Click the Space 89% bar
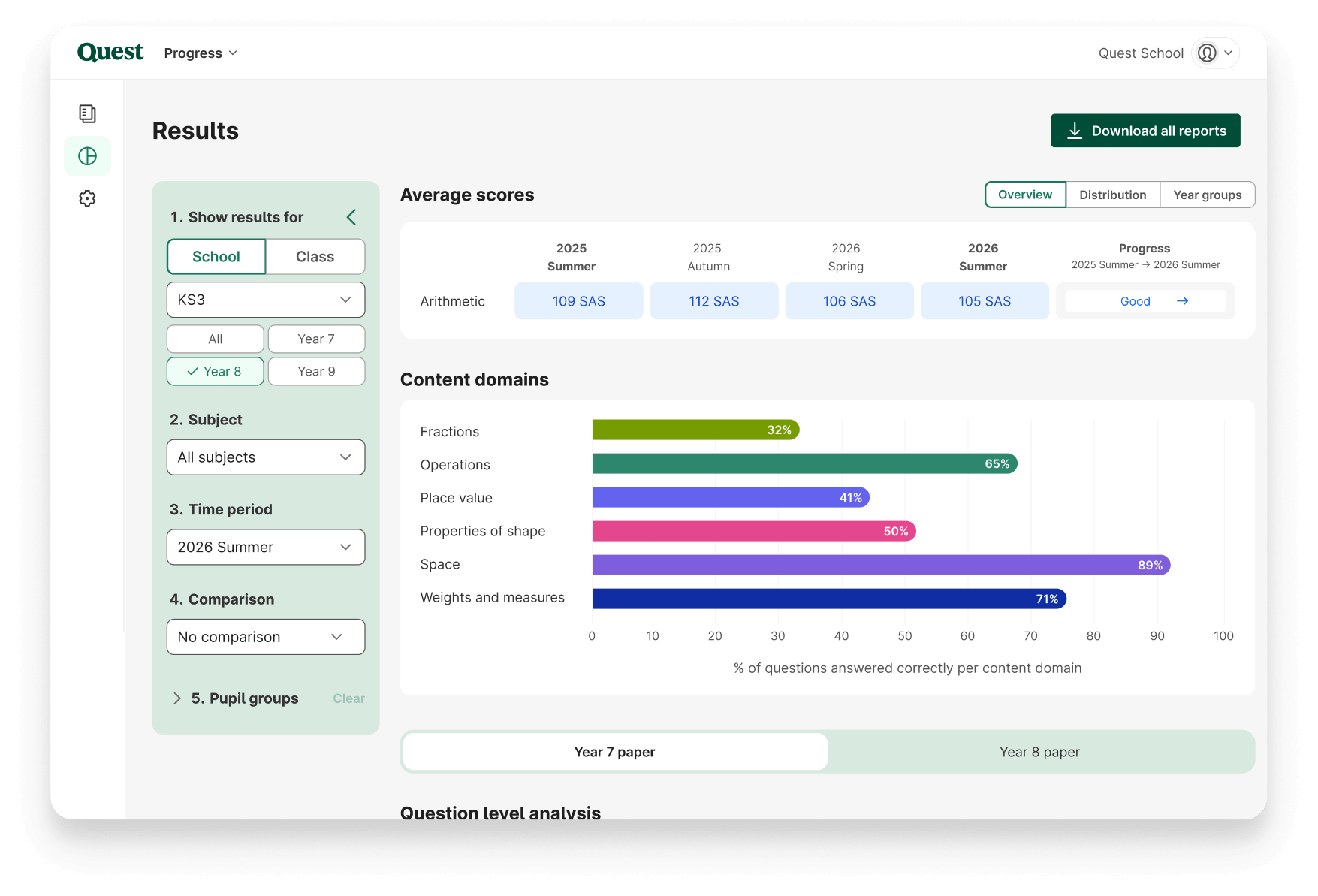 point(882,565)
